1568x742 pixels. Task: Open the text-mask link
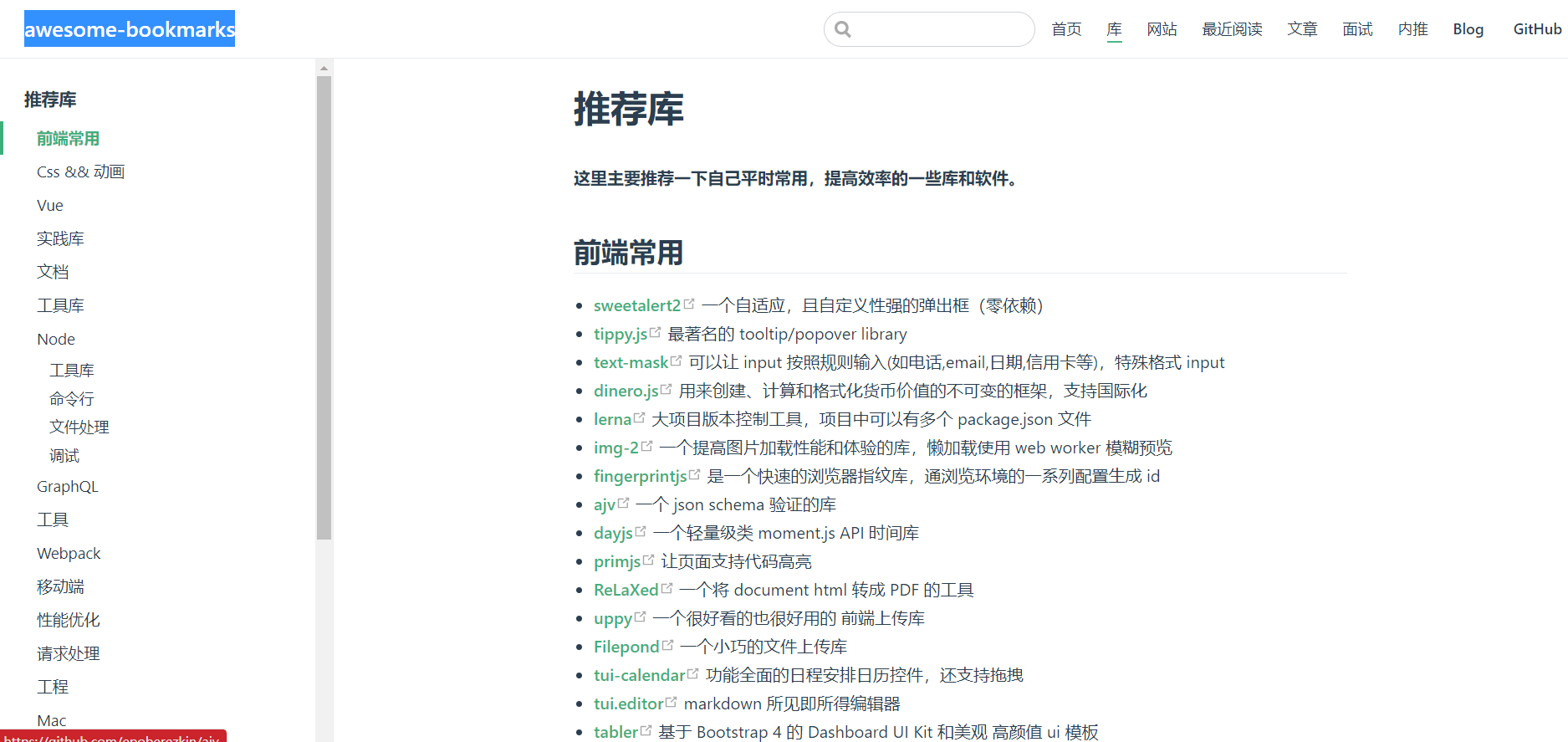[x=631, y=362]
